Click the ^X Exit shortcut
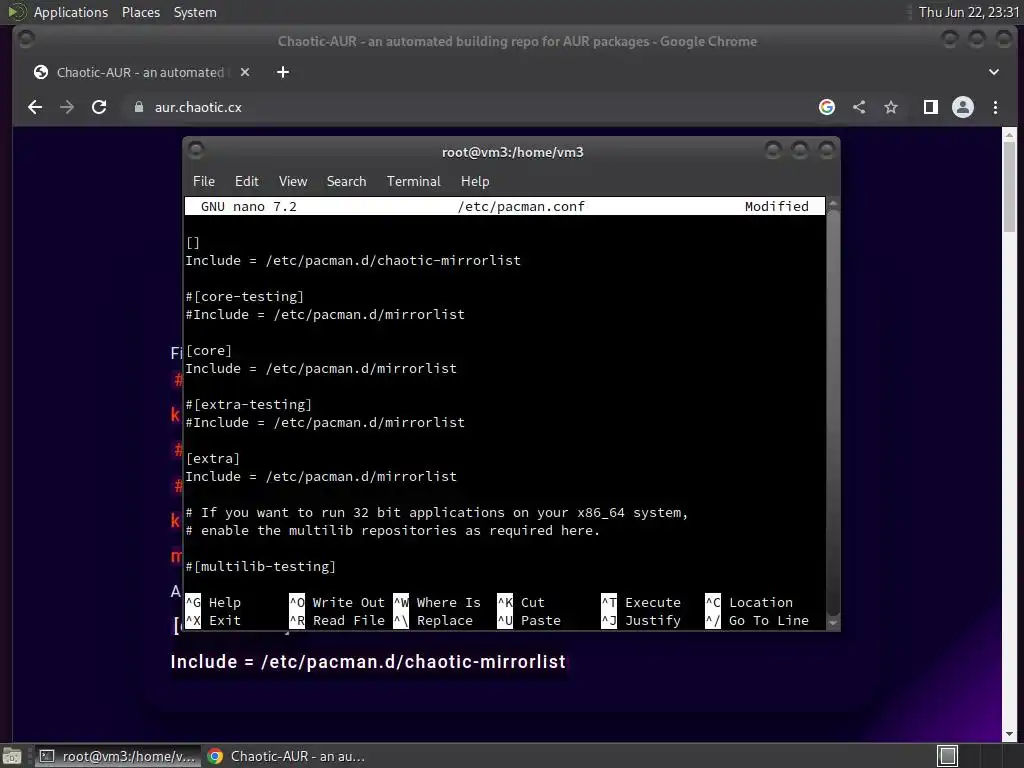The width and height of the screenshot is (1024, 768). 214,620
